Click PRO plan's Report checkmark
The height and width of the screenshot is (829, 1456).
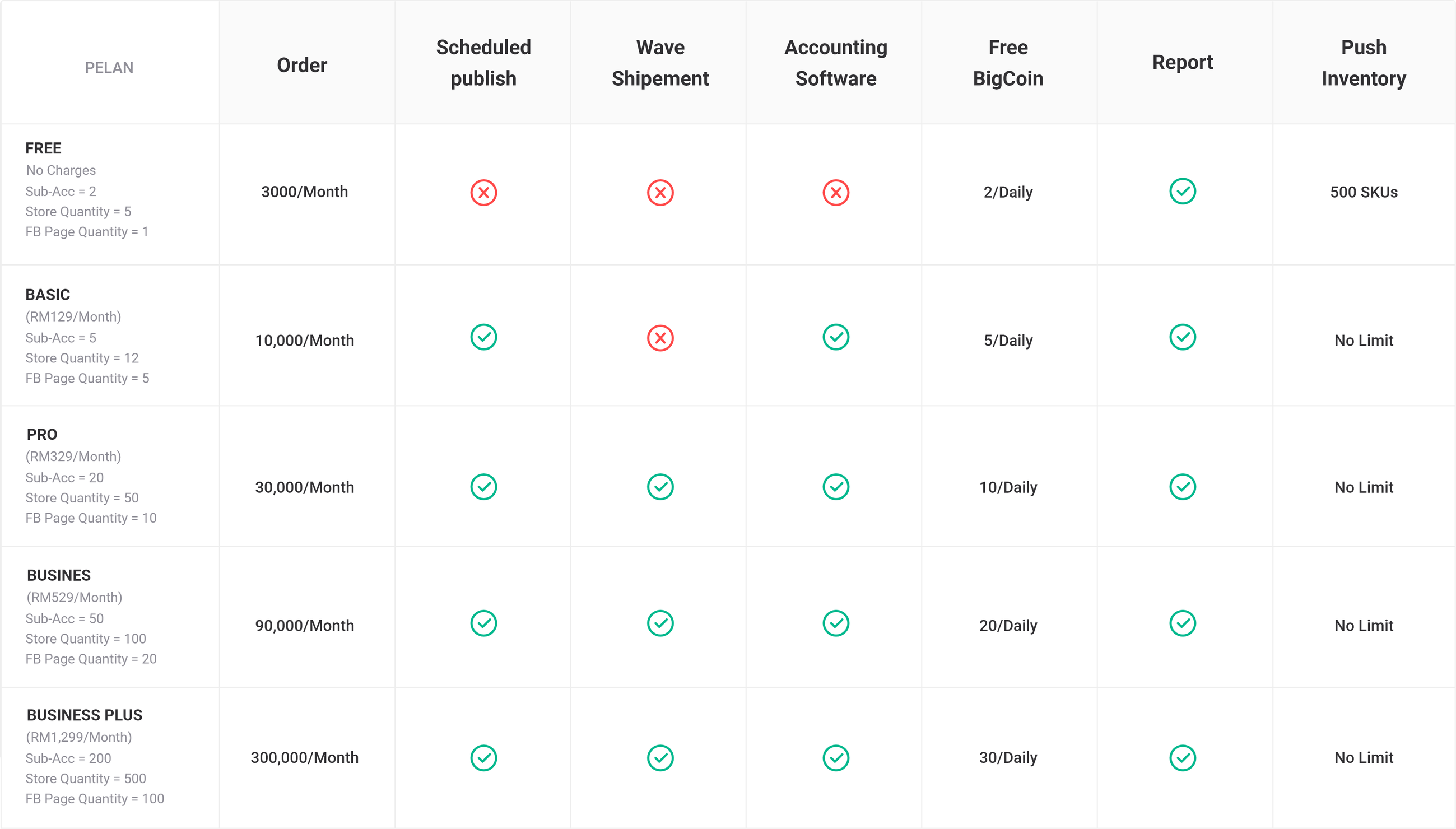1182,487
